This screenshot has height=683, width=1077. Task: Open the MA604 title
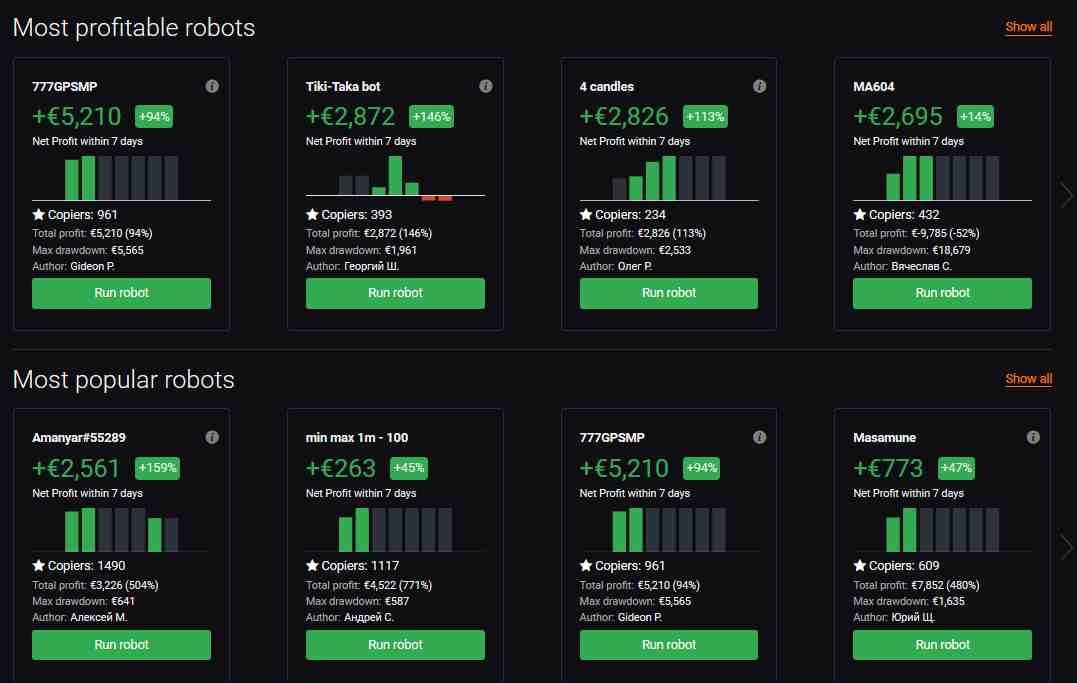(874, 87)
